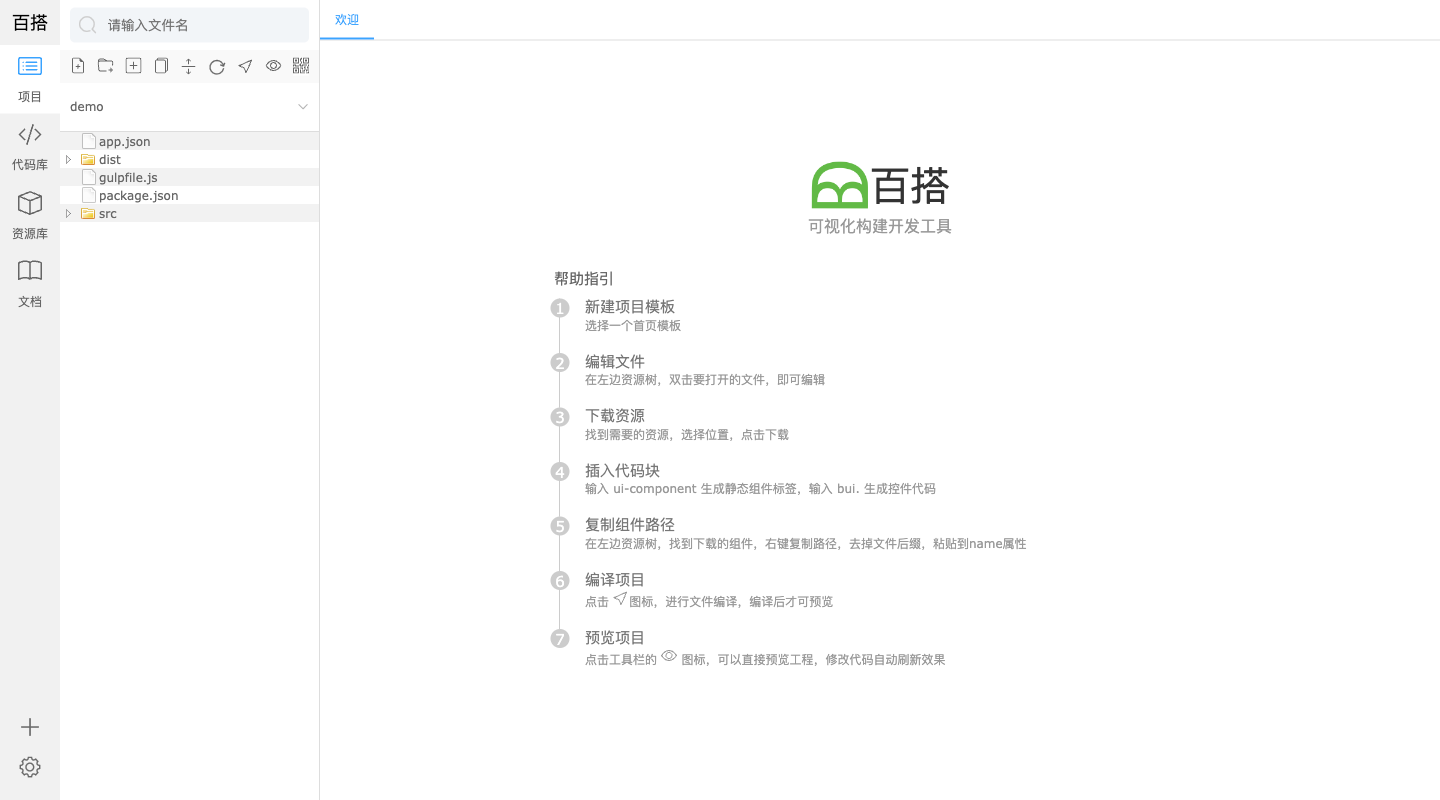Click the eye preview toolbar icon
The height and width of the screenshot is (800, 1440).
click(273, 66)
